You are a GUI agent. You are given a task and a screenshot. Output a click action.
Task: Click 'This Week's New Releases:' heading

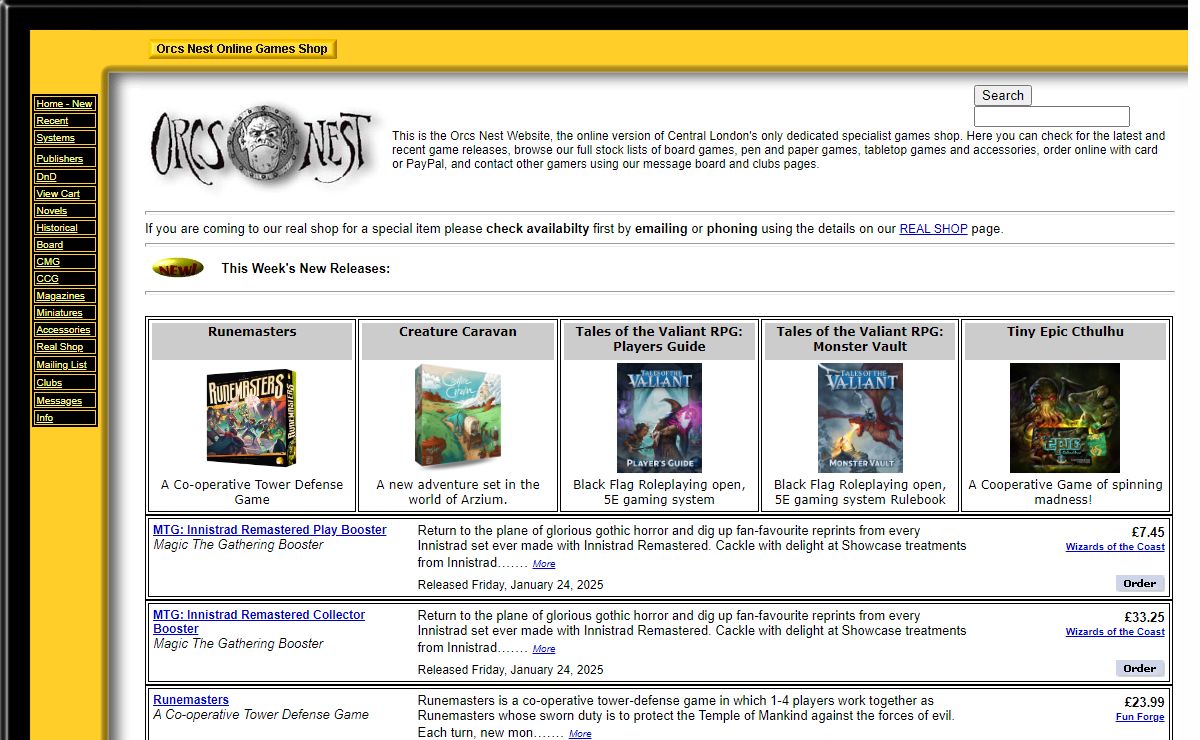pos(306,268)
